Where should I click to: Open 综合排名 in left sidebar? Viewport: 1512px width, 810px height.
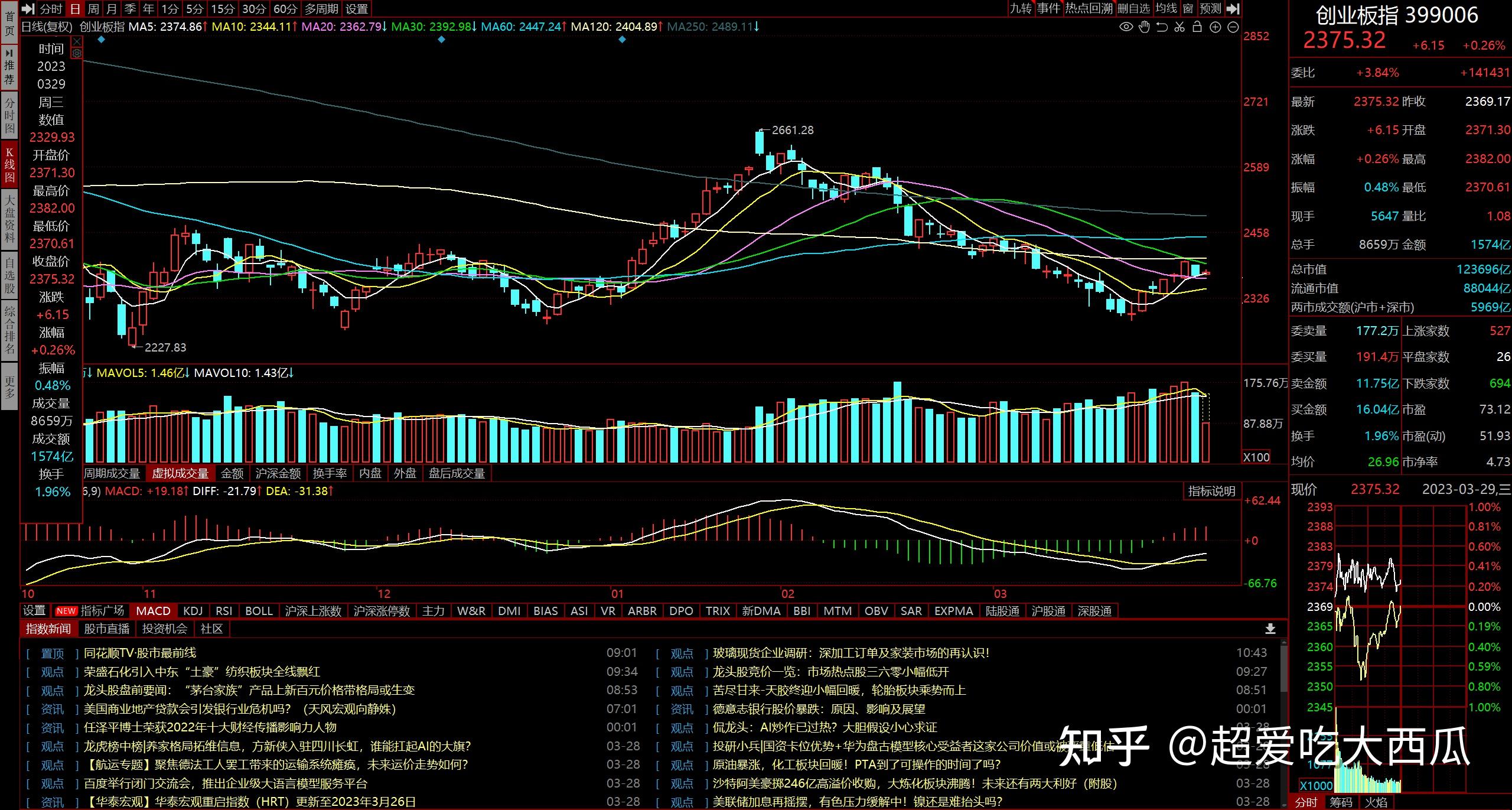coord(9,330)
